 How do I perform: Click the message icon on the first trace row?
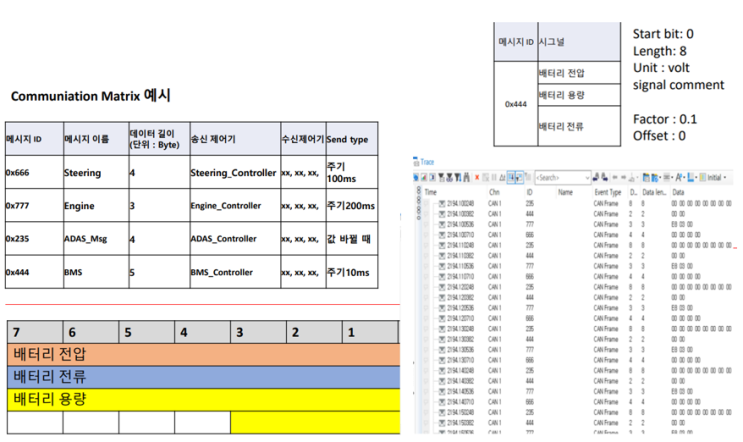pos(443,202)
